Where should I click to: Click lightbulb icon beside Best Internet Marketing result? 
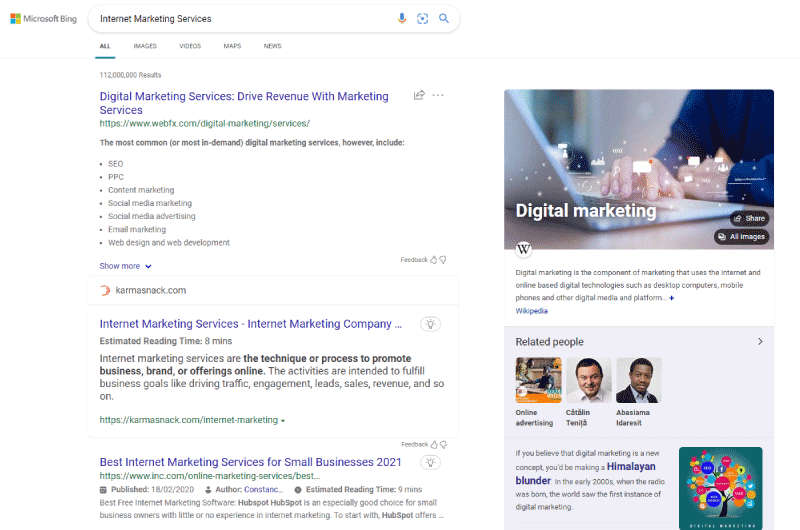point(431,462)
